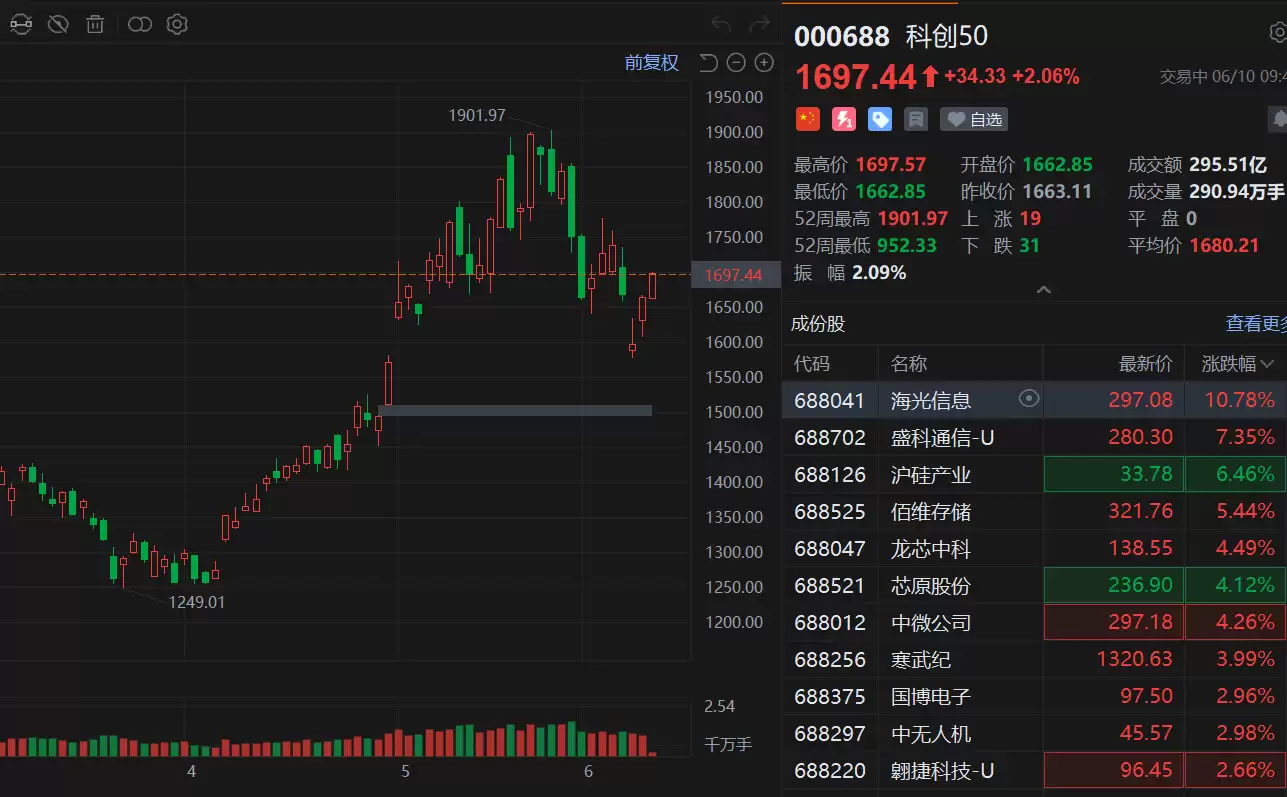
Task: Delete drawings with the trash icon
Action: pyautogui.click(x=95, y=24)
